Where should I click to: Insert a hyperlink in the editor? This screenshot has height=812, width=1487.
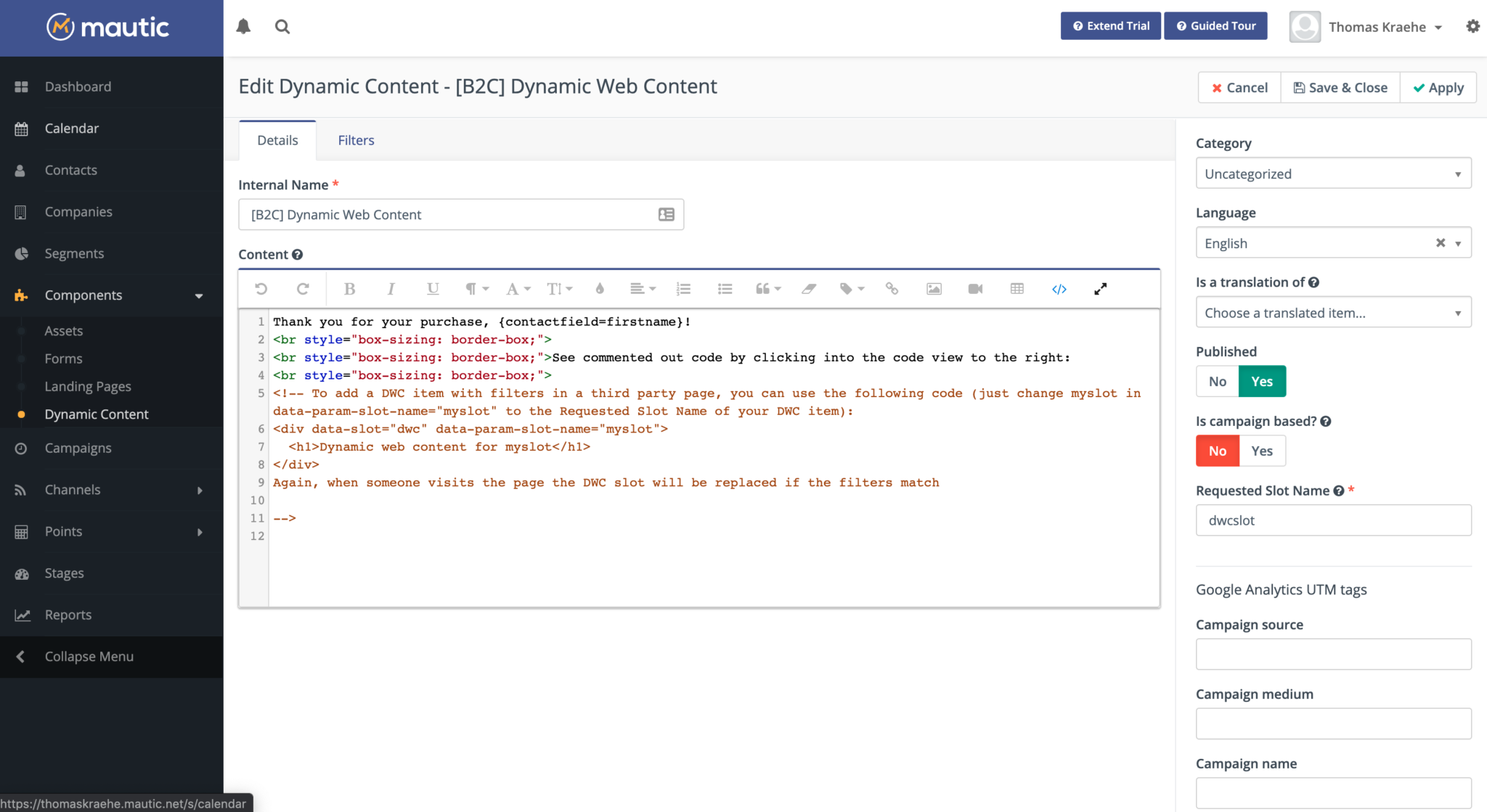pyautogui.click(x=891, y=288)
